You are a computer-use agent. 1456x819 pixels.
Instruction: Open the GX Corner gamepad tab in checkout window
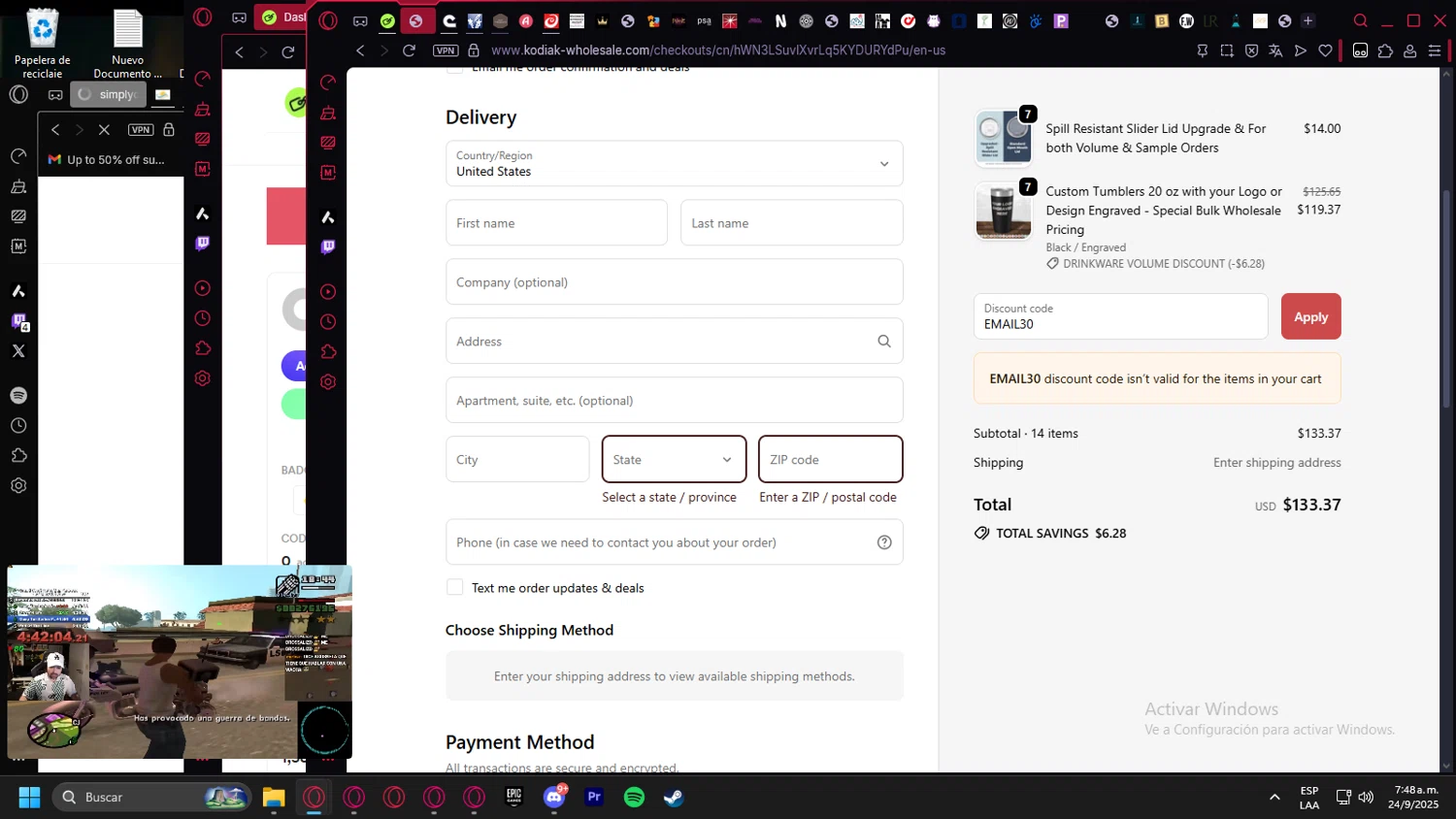(x=360, y=20)
